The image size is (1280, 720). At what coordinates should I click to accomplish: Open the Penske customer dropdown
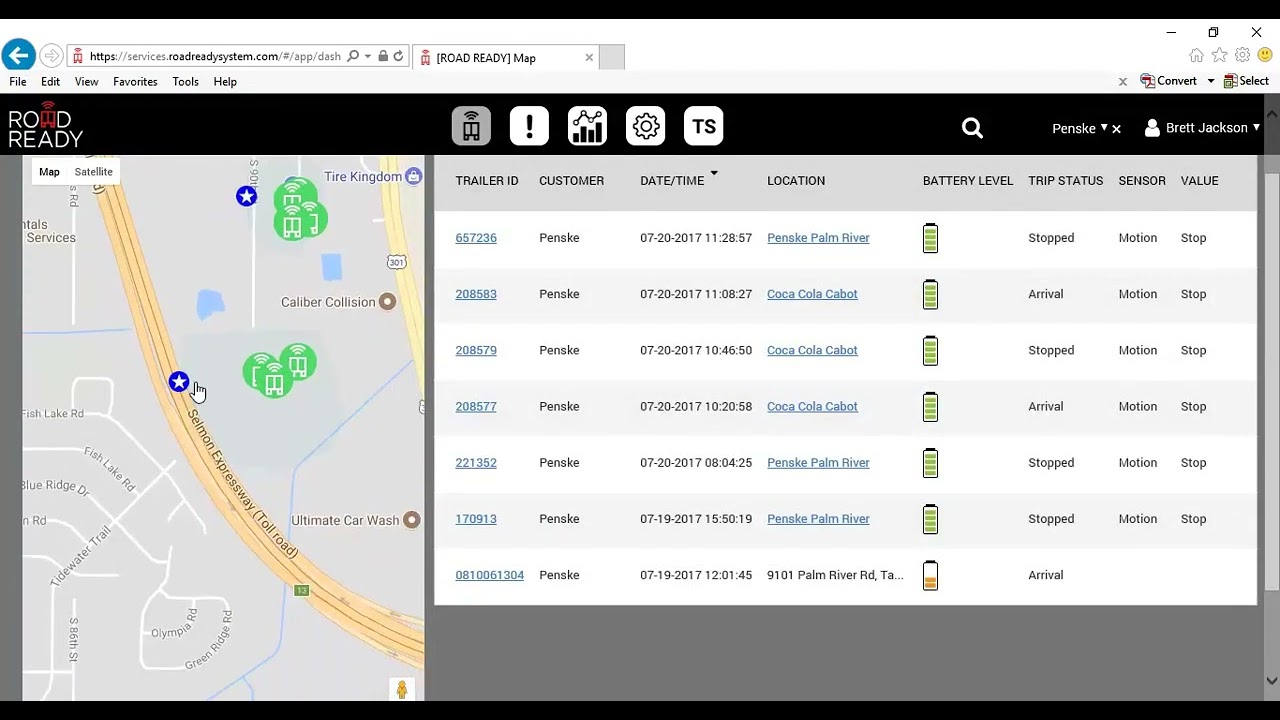point(1080,128)
